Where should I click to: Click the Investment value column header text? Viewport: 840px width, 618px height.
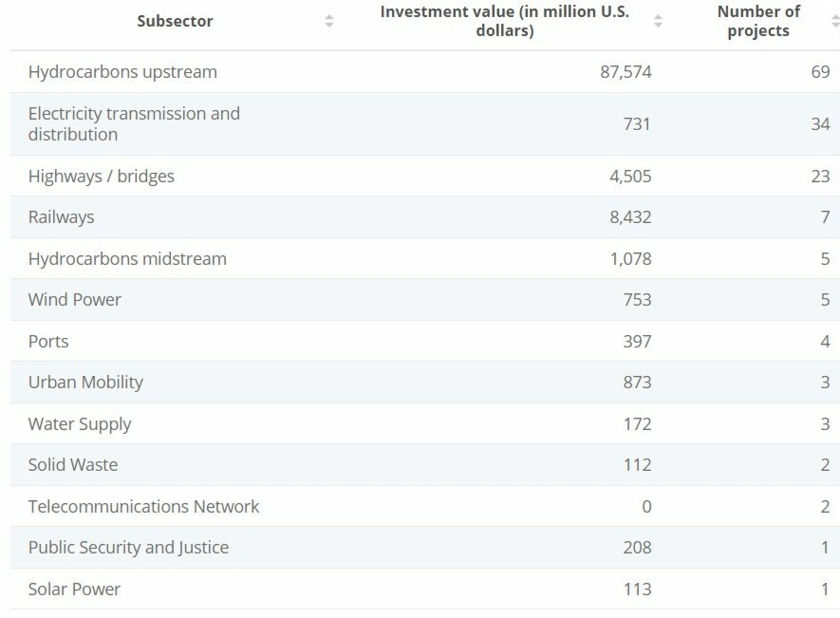pyautogui.click(x=504, y=21)
